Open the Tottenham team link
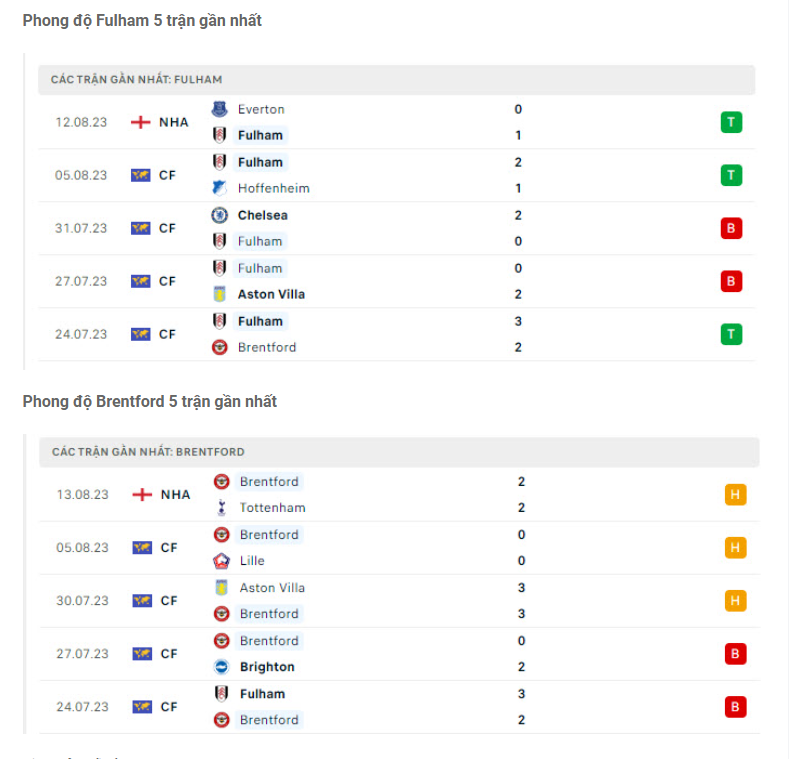This screenshot has width=789, height=759. point(272,507)
